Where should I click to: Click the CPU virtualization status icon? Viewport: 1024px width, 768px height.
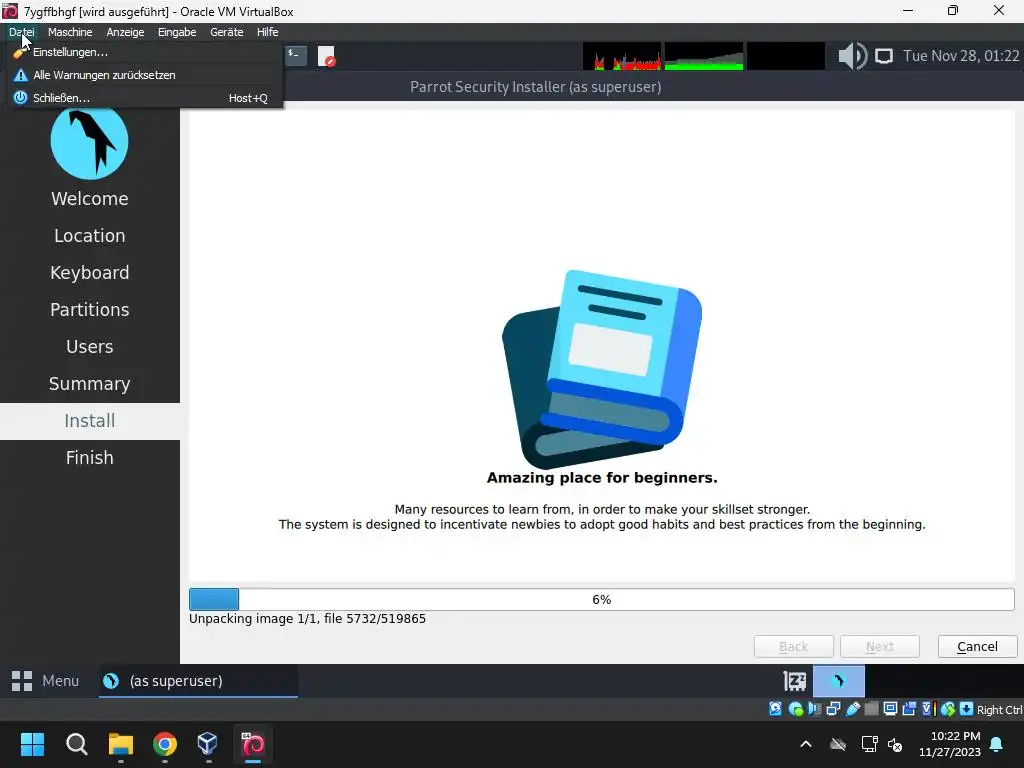929,709
